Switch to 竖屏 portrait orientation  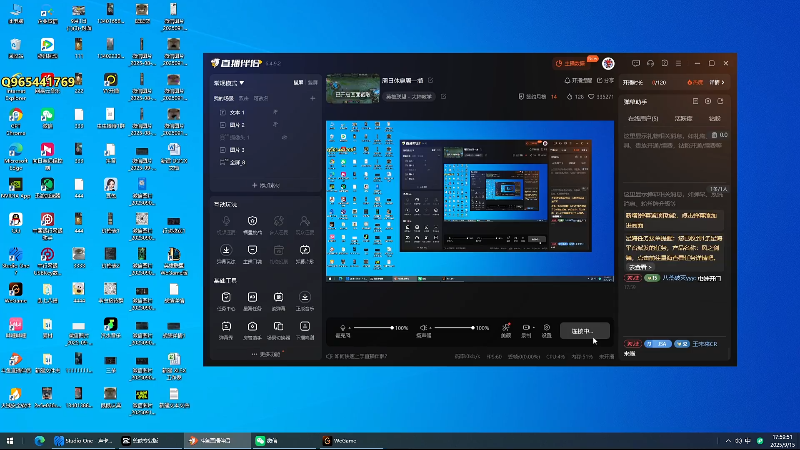[x=313, y=83]
